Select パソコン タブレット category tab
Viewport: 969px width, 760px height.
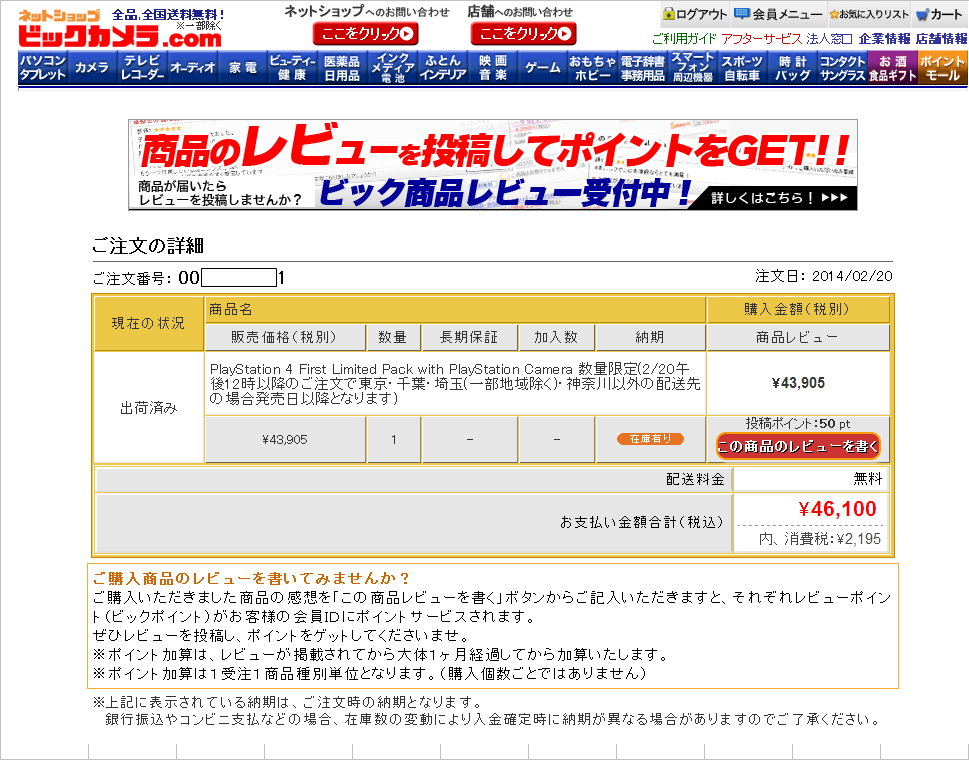[x=43, y=67]
